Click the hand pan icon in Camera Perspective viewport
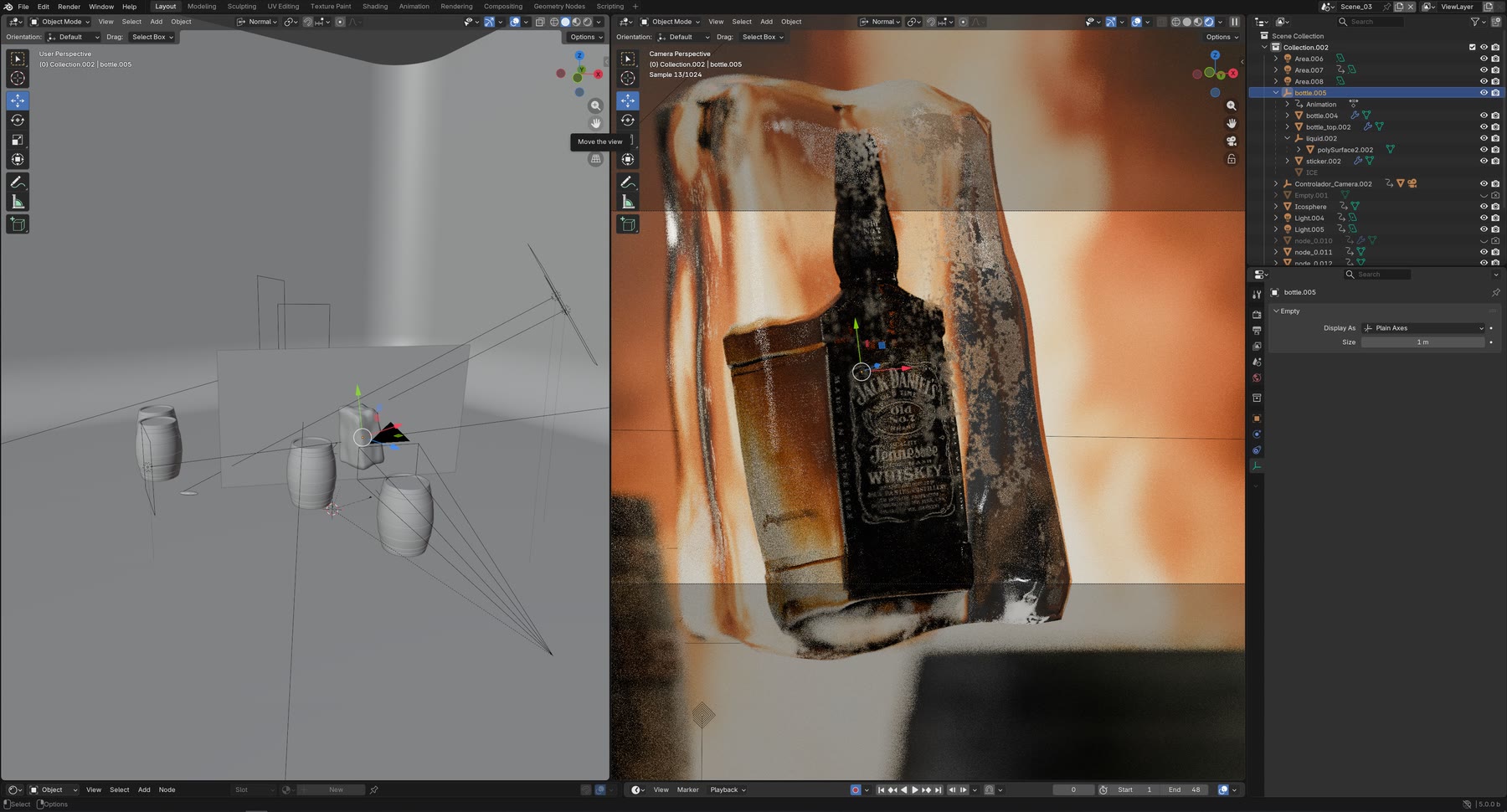The height and width of the screenshot is (812, 1507). (x=1232, y=123)
